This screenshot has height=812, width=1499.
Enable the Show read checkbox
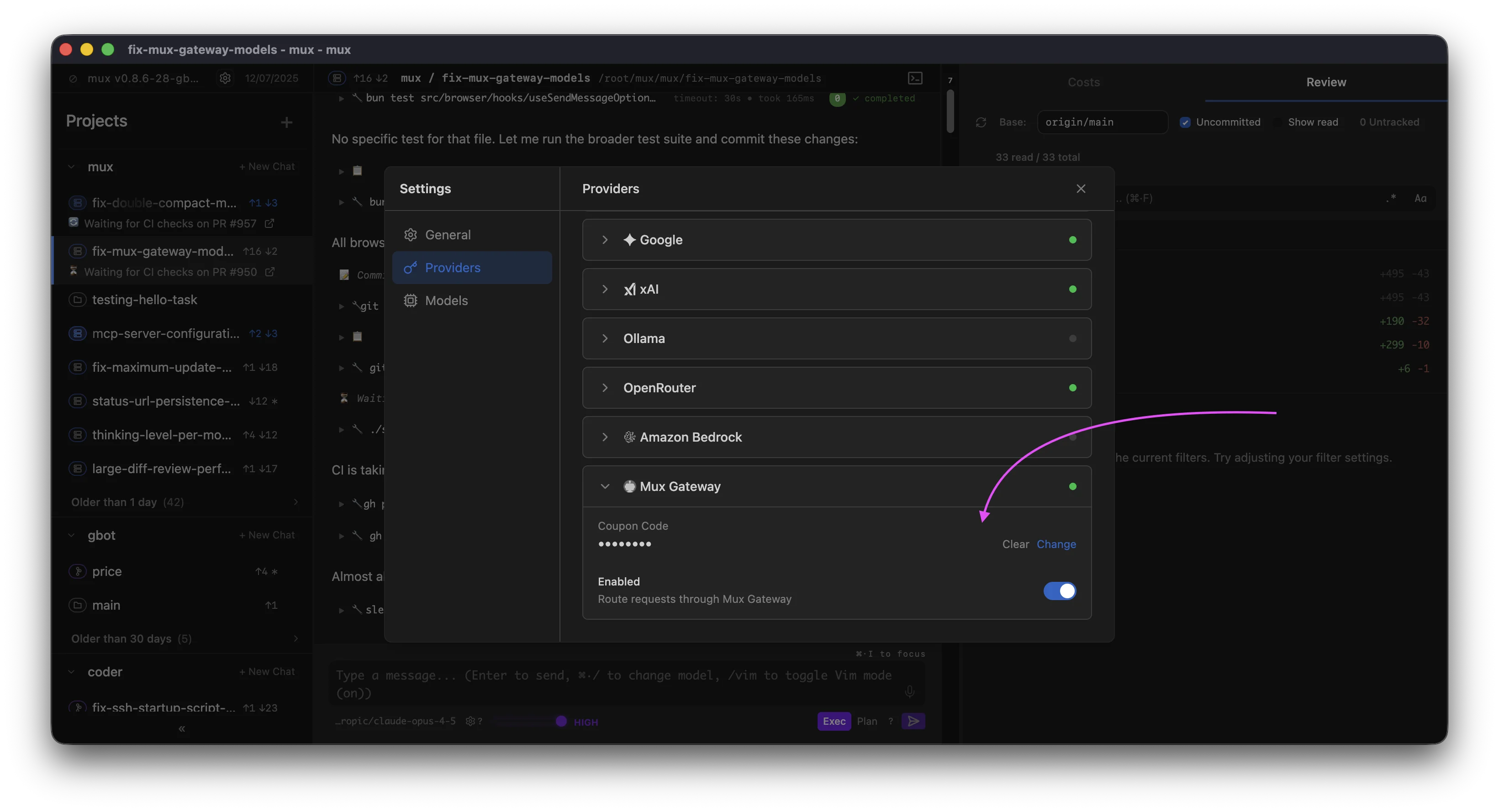(1278, 122)
